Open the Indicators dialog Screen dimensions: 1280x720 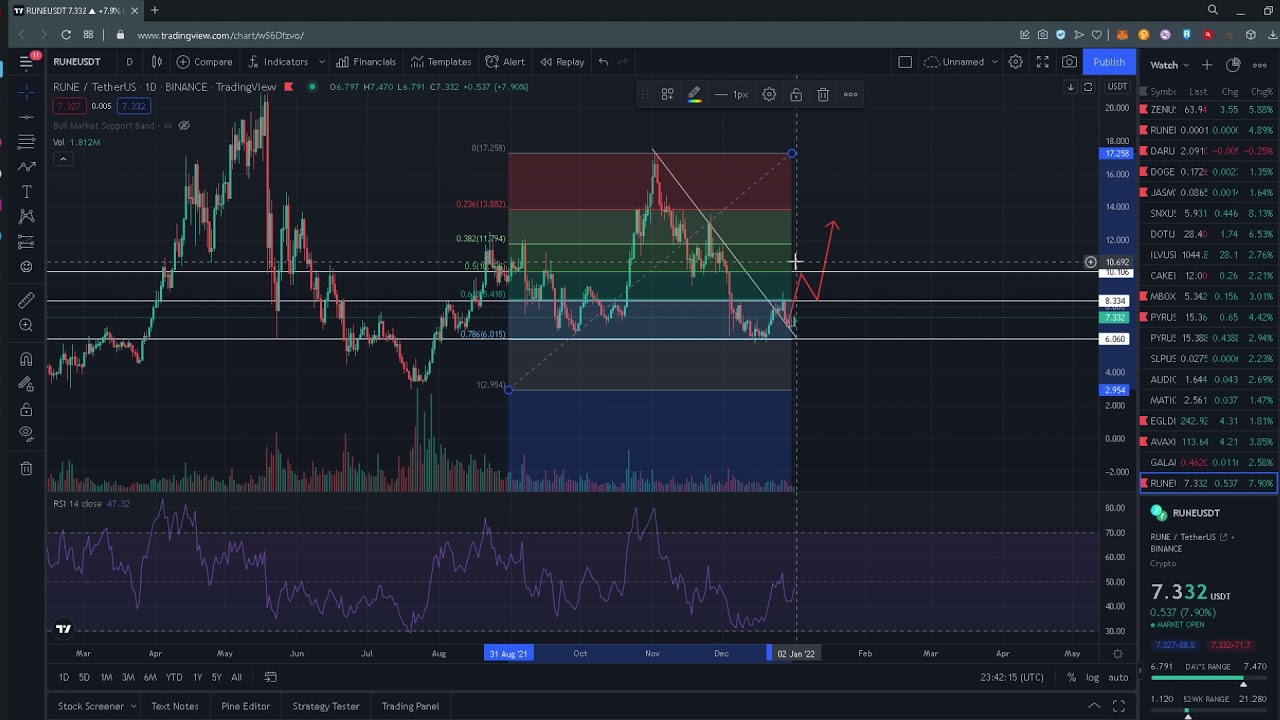pyautogui.click(x=278, y=62)
